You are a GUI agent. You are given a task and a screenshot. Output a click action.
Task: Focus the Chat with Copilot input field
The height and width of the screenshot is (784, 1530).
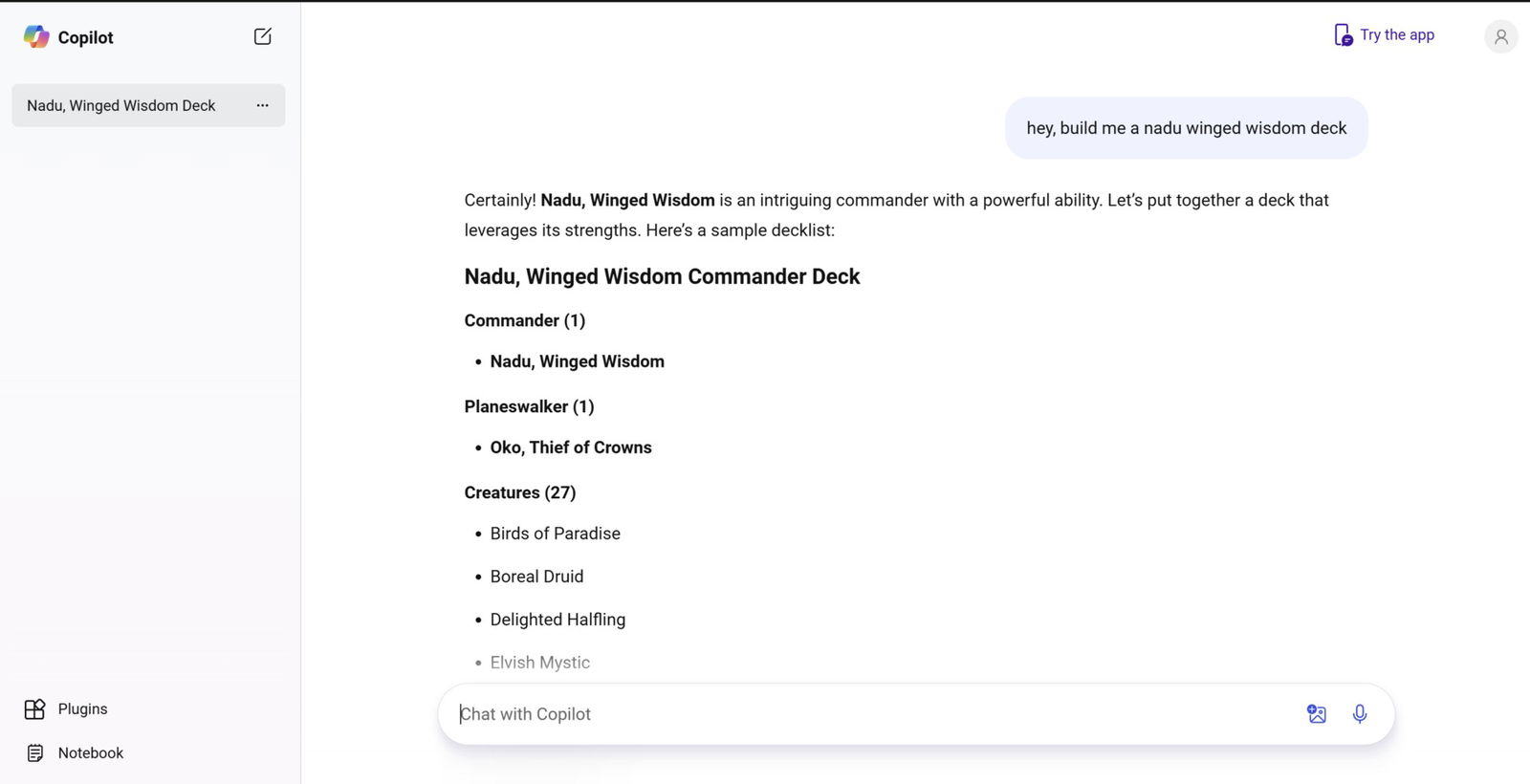pos(870,714)
